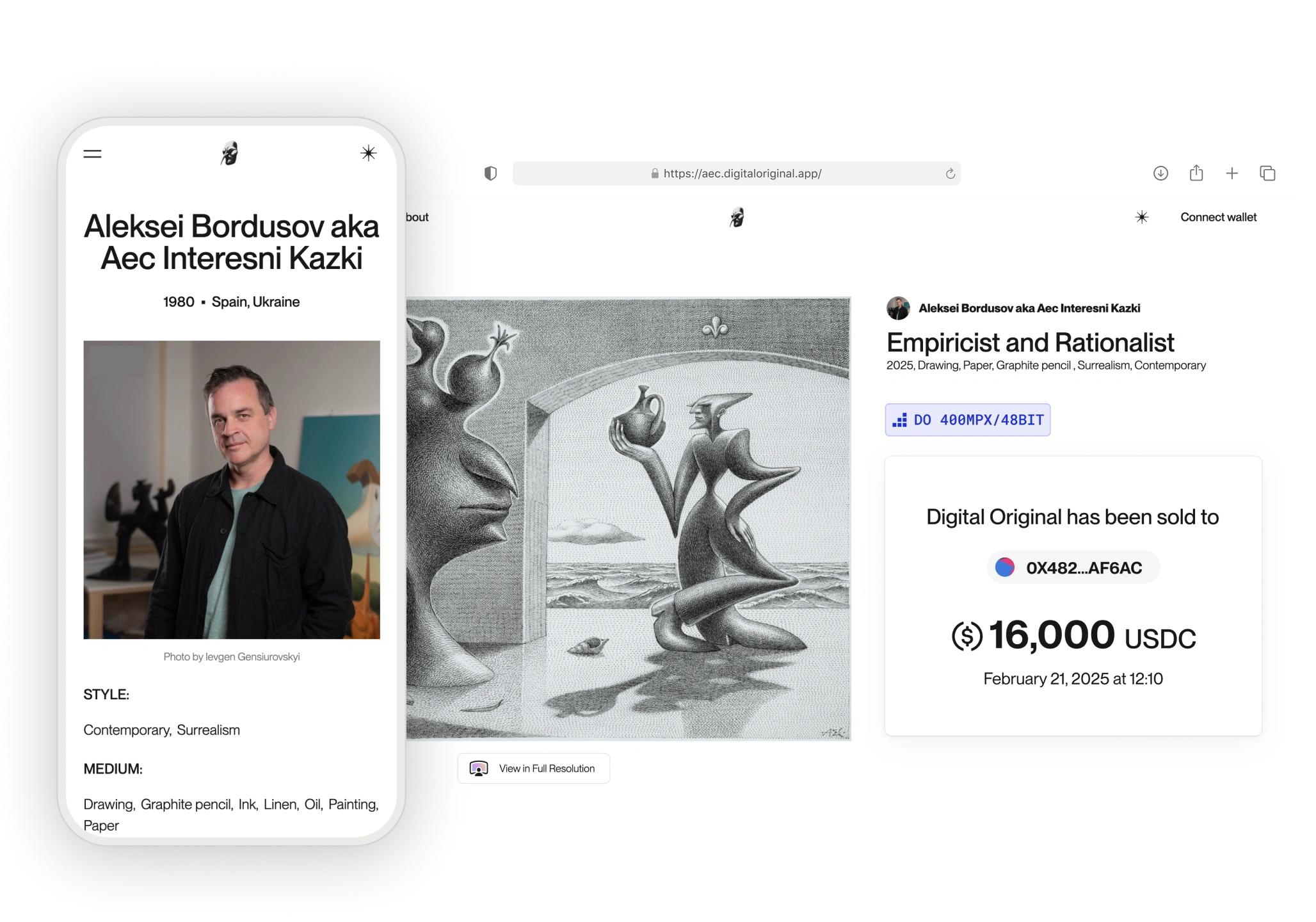1316x922 pixels.
Task: Show the tab overview icon
Action: 1267,173
